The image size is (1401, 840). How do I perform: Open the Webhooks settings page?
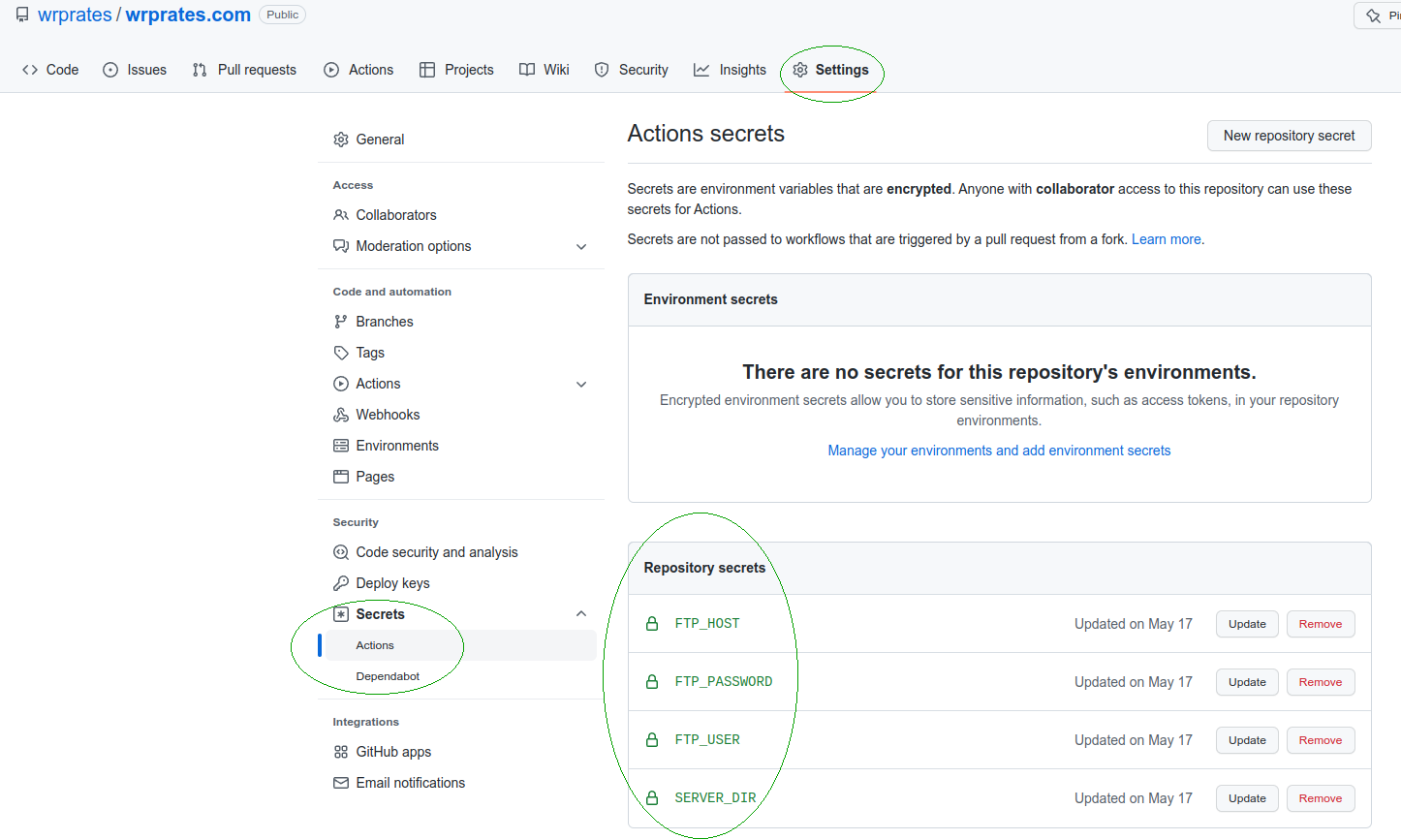(x=388, y=415)
